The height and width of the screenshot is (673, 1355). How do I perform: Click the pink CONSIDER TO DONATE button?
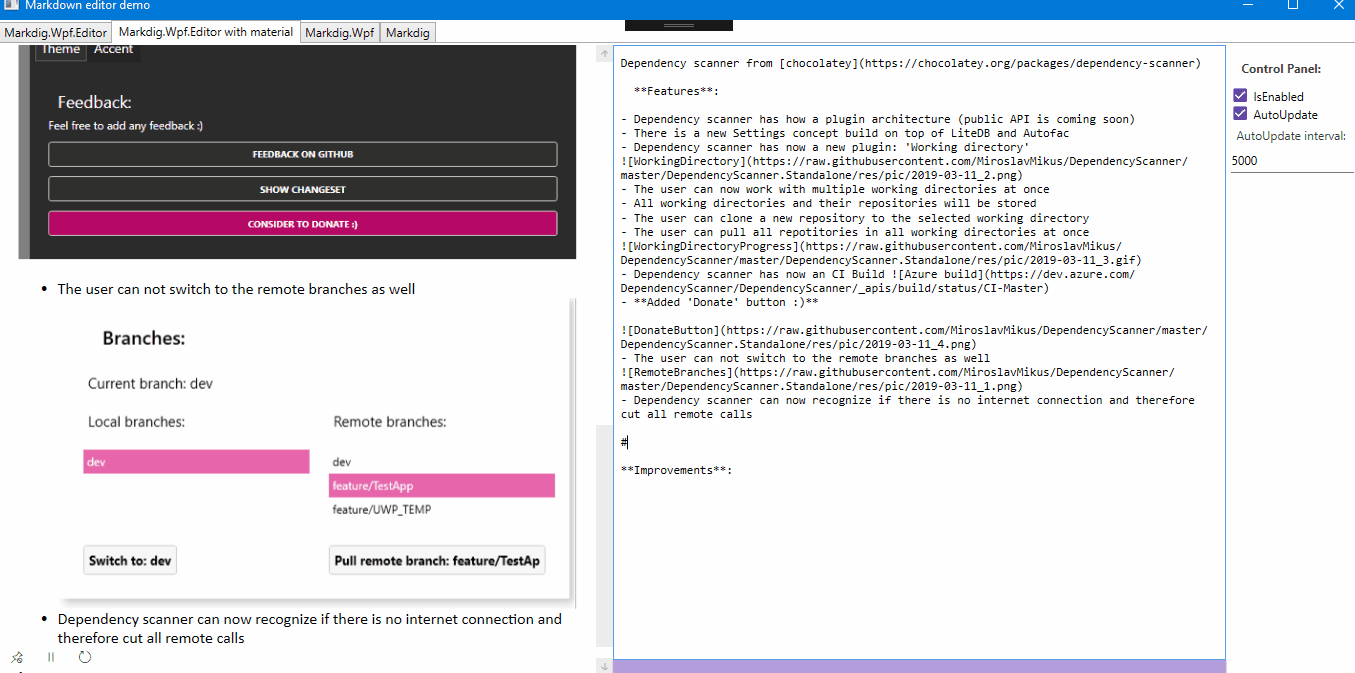[303, 224]
